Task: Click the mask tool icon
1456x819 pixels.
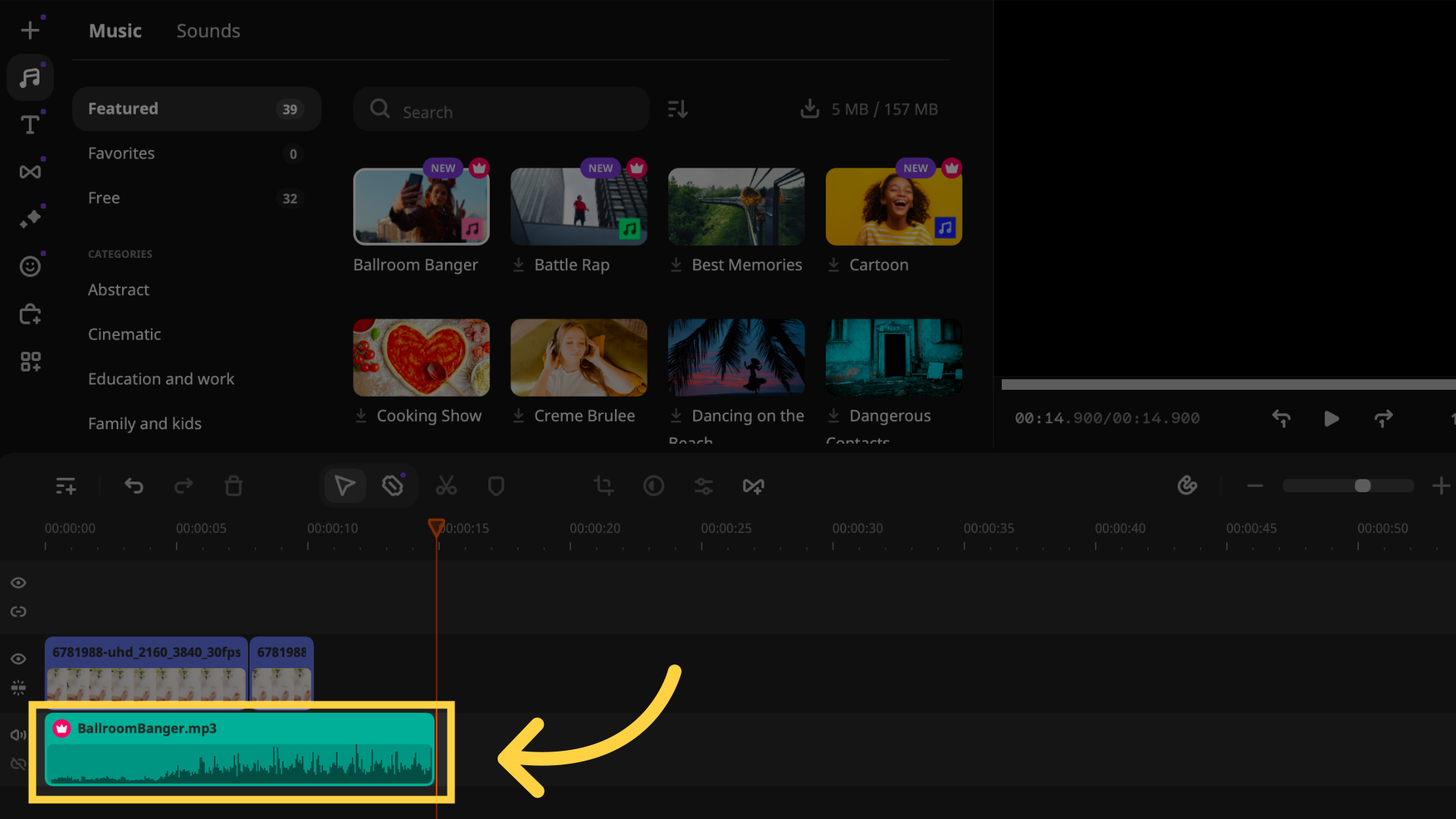Action: [497, 486]
